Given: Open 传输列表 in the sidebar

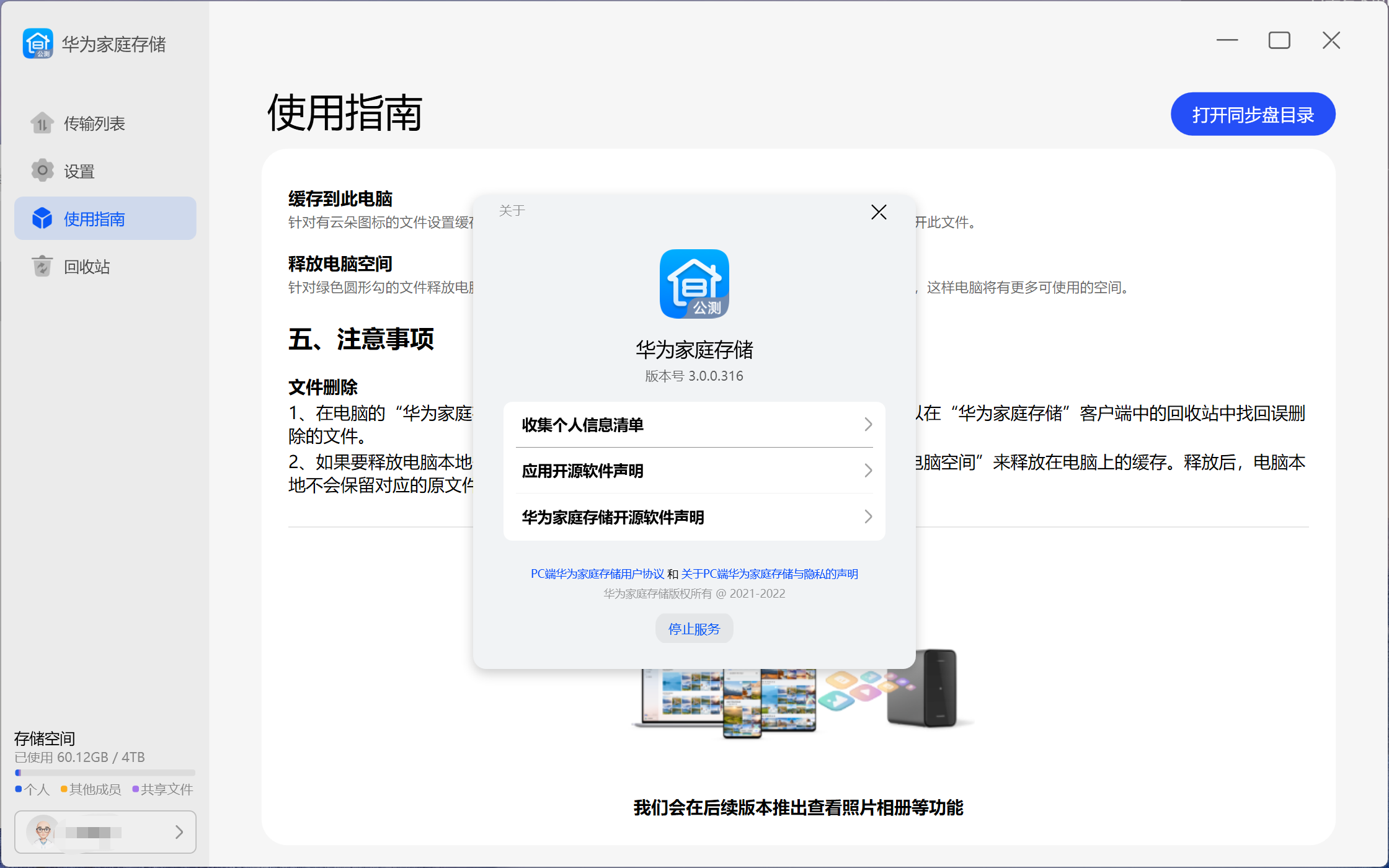Looking at the screenshot, I should click(x=105, y=123).
